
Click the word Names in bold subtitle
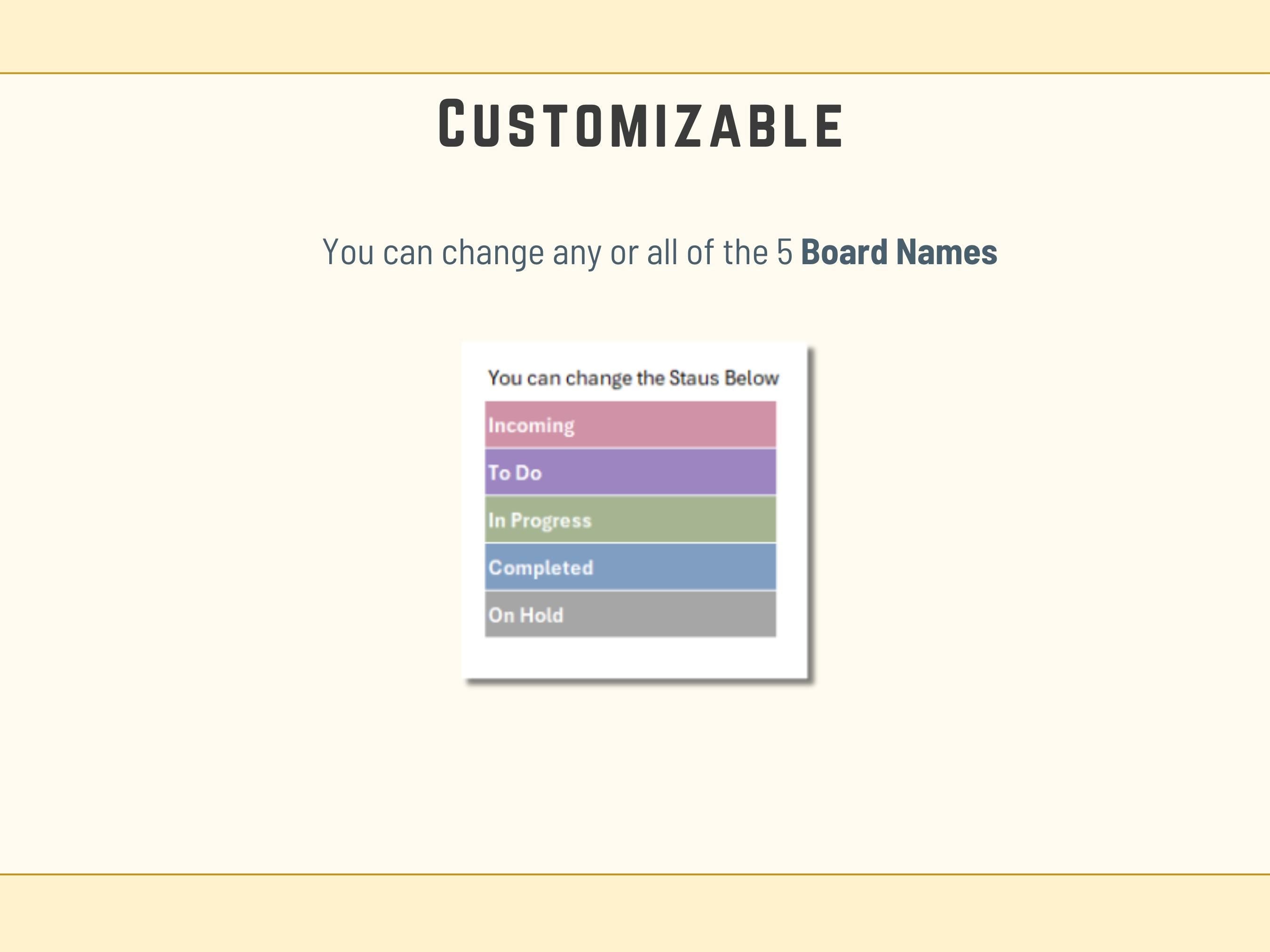coord(947,252)
